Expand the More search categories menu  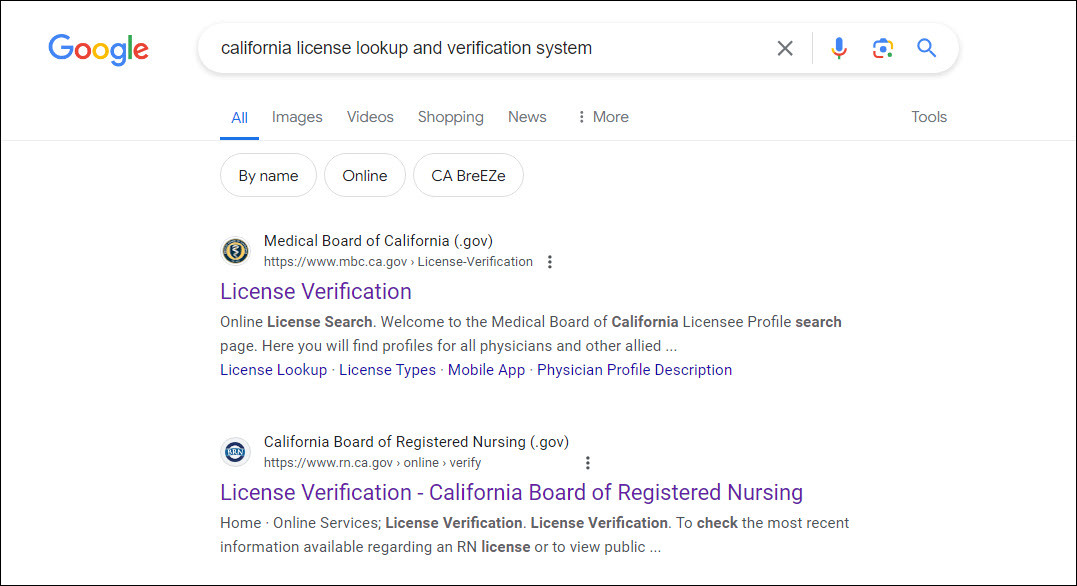601,117
